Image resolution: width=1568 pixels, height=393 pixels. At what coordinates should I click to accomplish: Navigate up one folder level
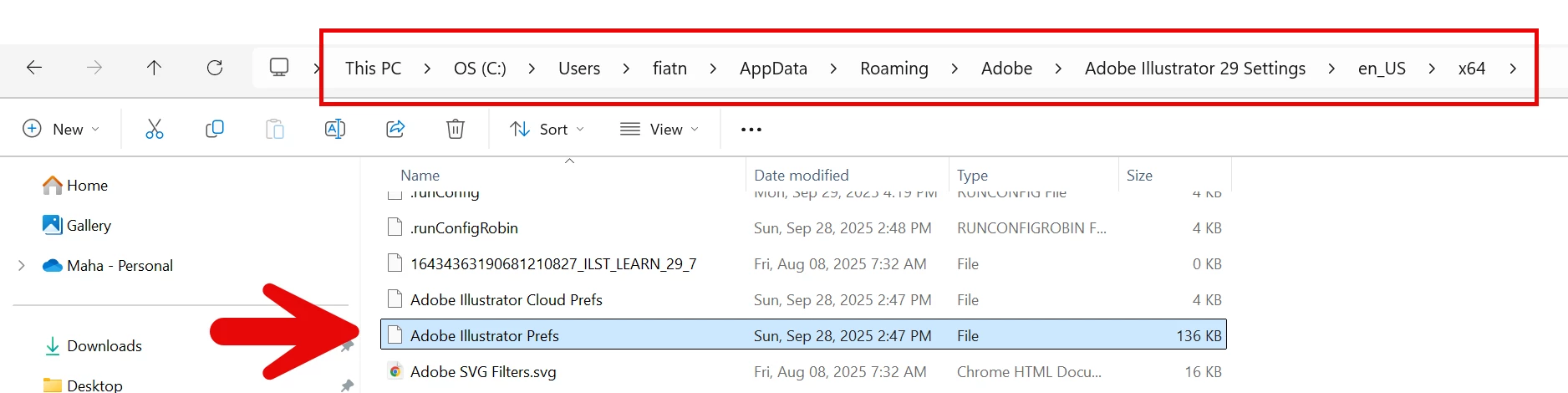(x=154, y=68)
